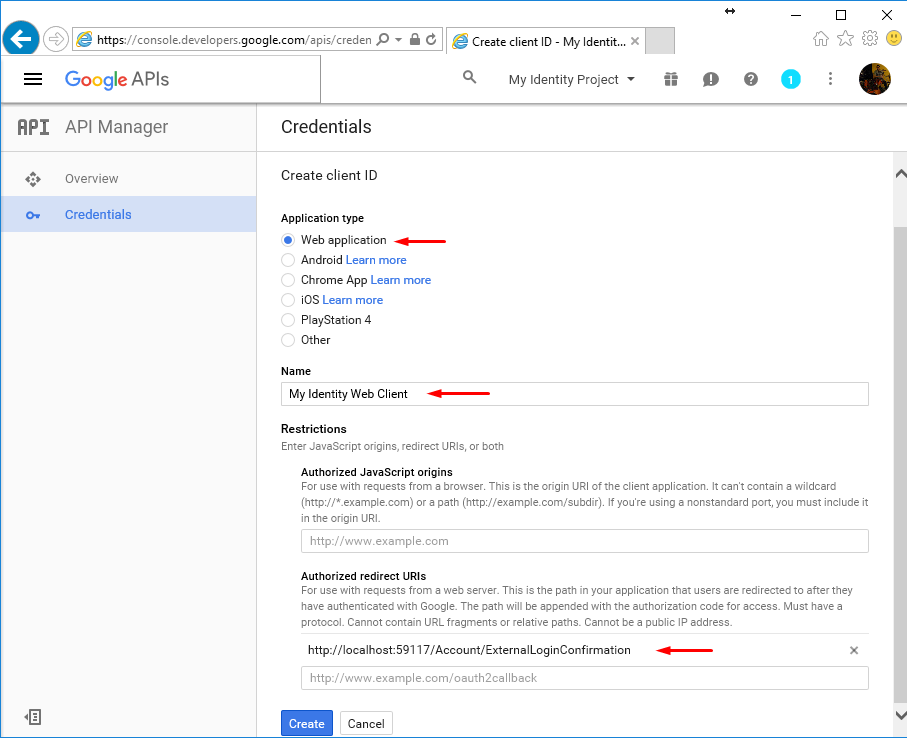Select Web application radio button
Viewport: 907px width, 738px height.
288,240
